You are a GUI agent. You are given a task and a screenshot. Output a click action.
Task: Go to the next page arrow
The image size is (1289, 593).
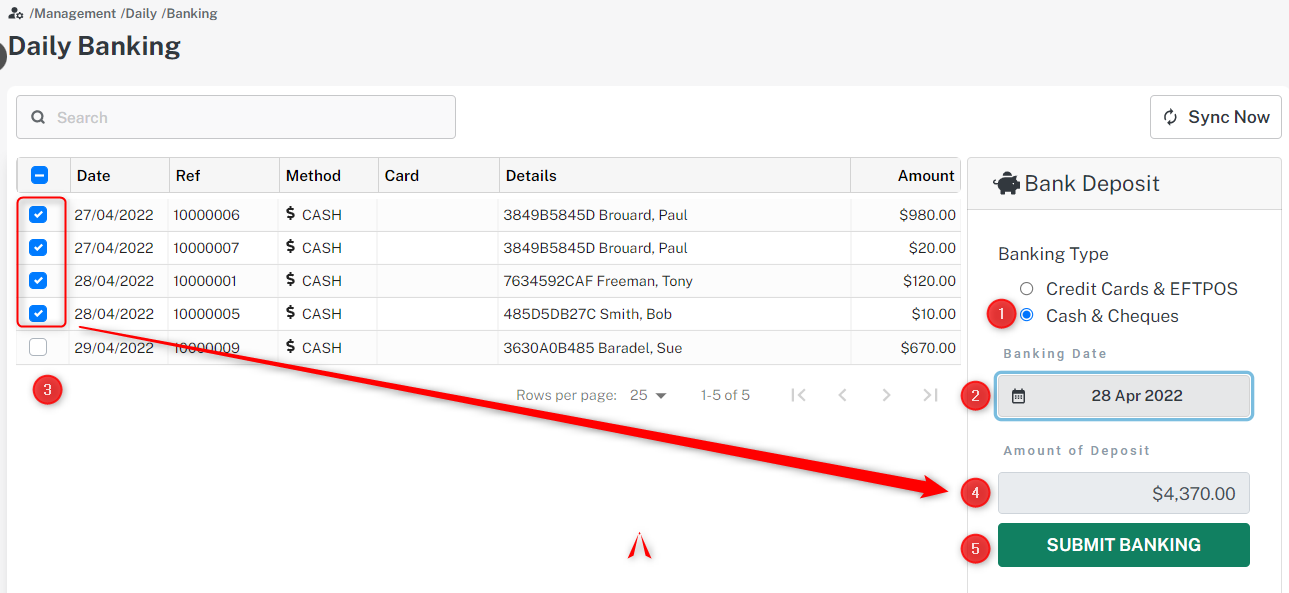pos(886,395)
